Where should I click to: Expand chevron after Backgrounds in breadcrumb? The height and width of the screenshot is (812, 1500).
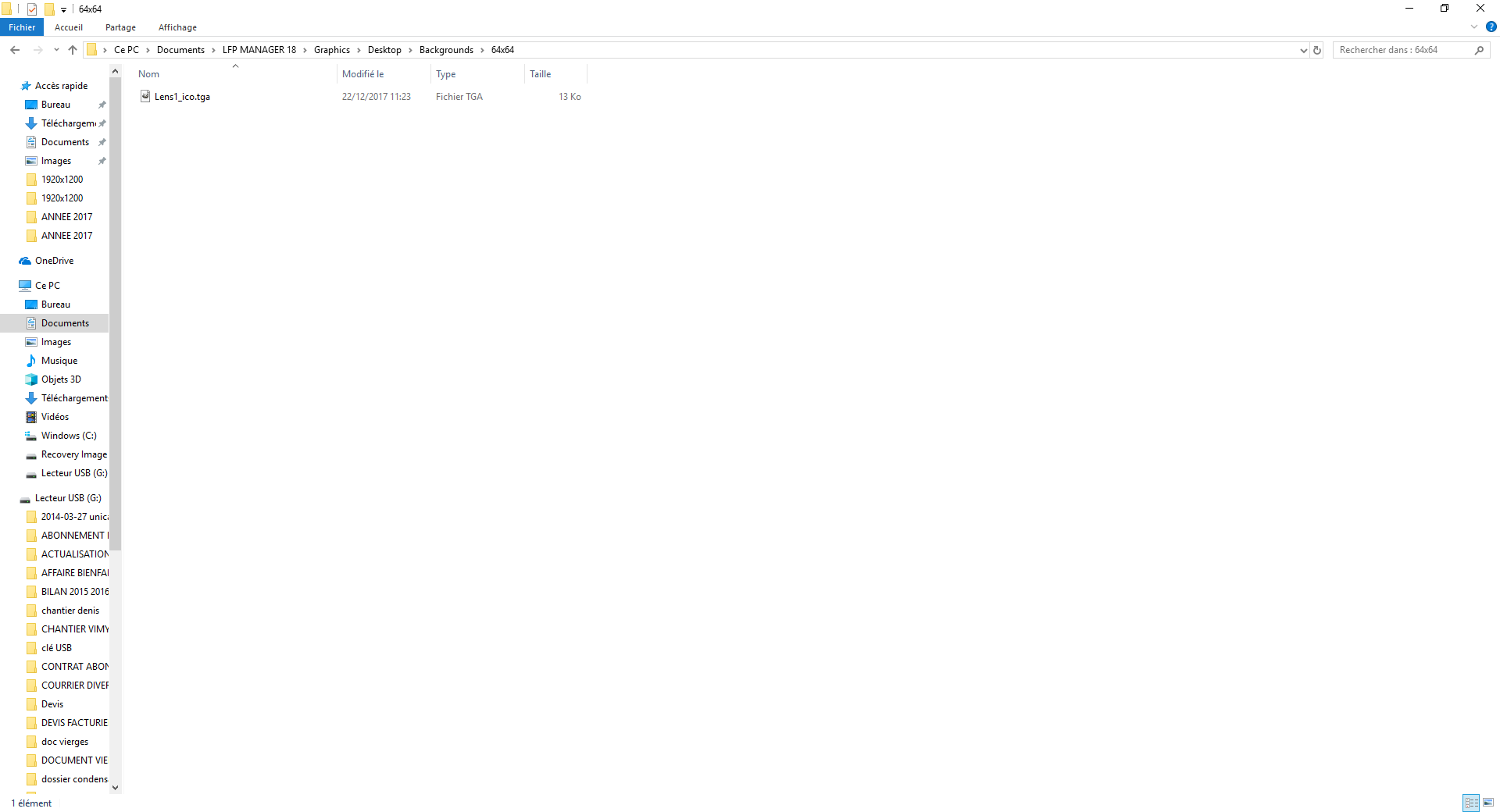[x=482, y=50]
